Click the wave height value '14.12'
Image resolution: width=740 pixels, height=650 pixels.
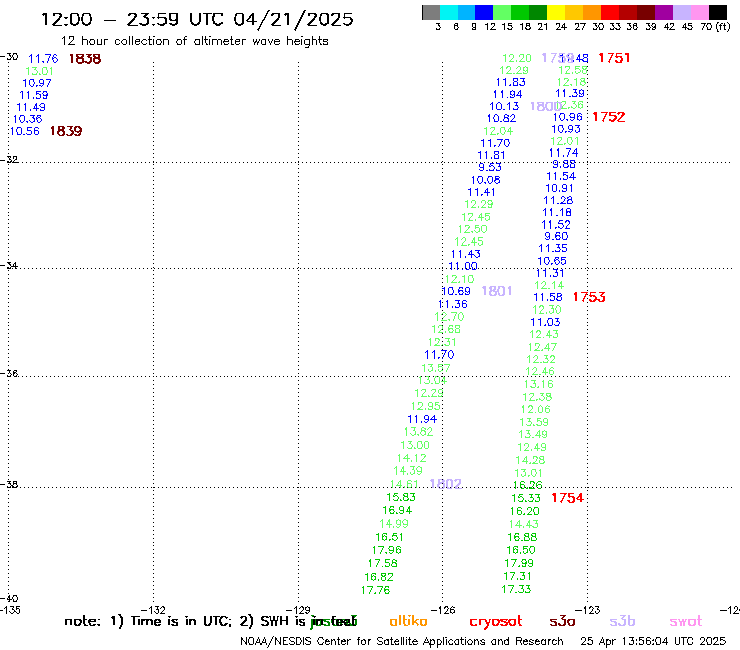pyautogui.click(x=412, y=458)
